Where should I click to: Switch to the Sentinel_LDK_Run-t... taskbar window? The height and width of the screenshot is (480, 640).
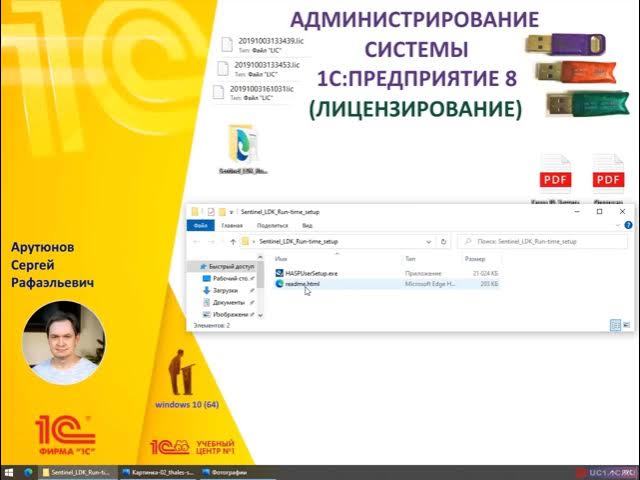point(76,473)
